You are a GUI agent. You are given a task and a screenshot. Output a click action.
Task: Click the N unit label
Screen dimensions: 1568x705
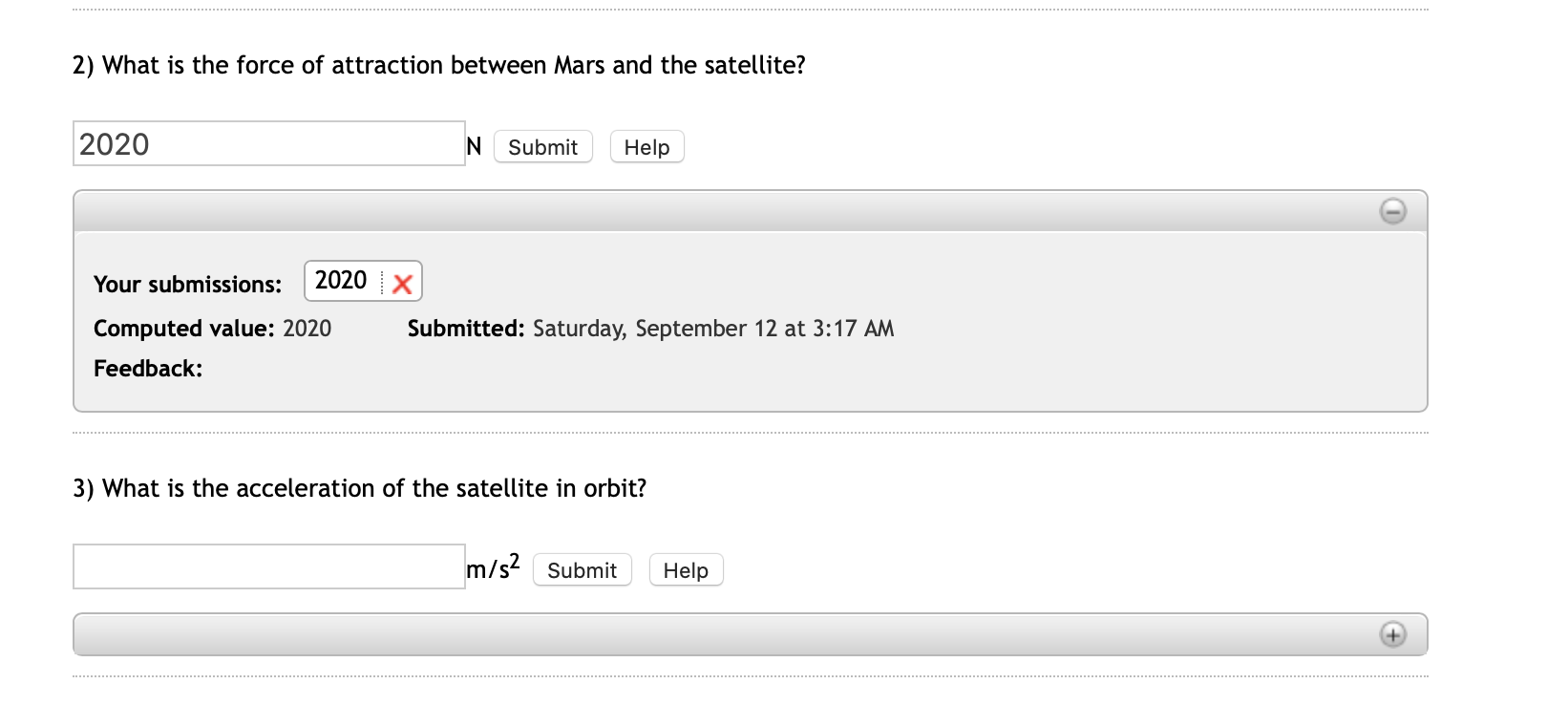(474, 146)
